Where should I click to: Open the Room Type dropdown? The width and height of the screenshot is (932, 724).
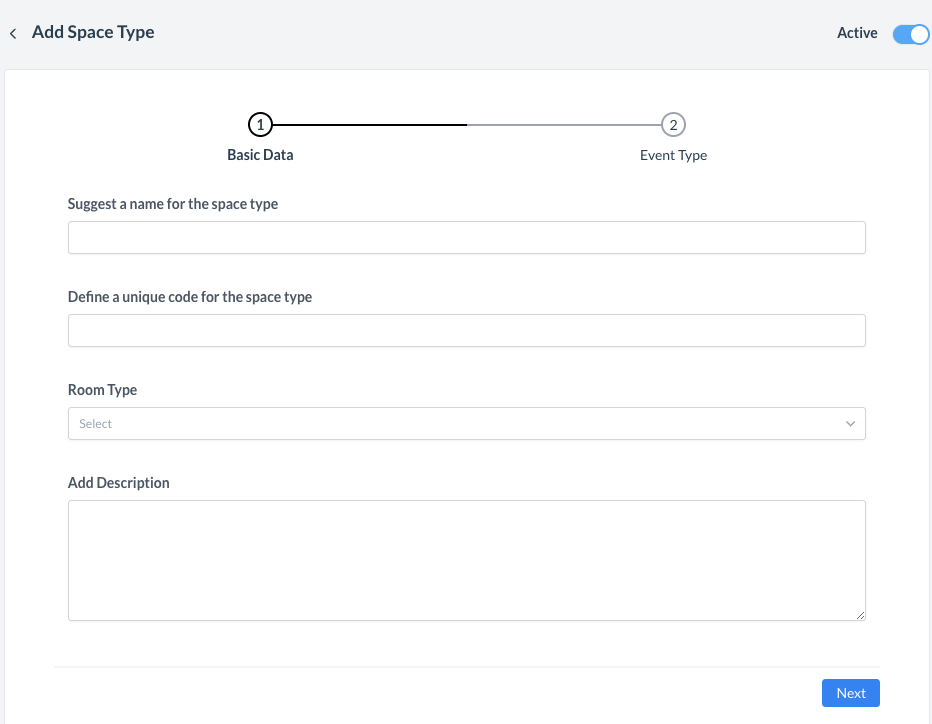click(466, 424)
